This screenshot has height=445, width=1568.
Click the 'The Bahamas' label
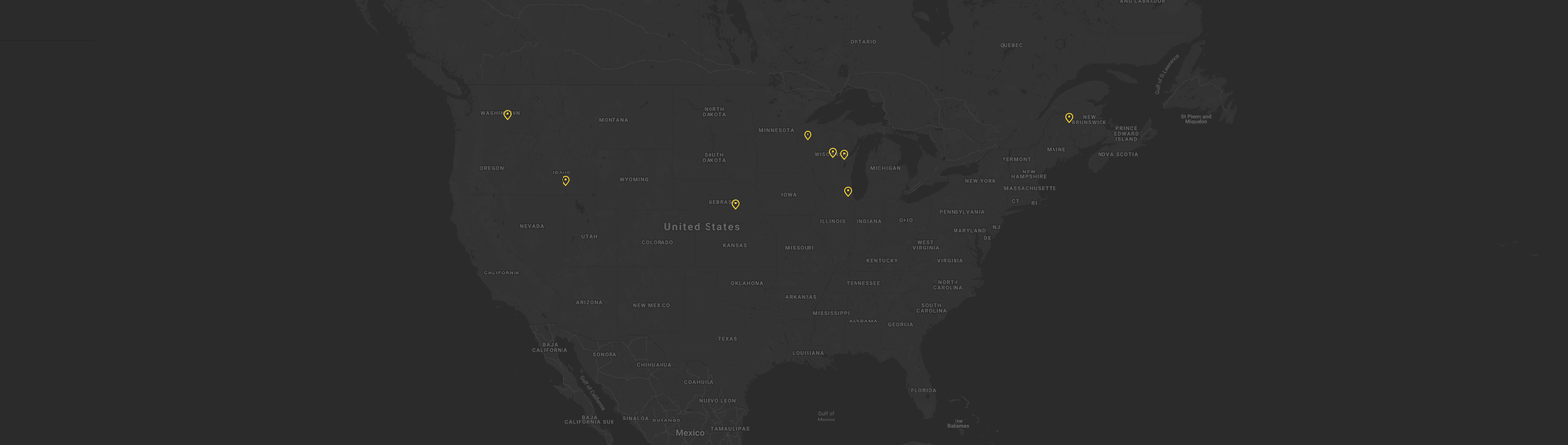[x=957, y=424]
